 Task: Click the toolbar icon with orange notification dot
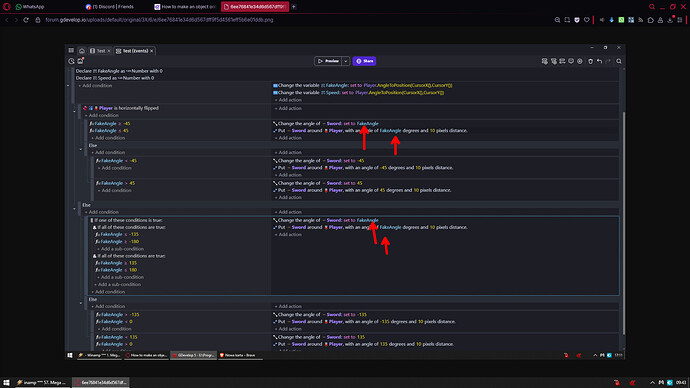(81, 61)
